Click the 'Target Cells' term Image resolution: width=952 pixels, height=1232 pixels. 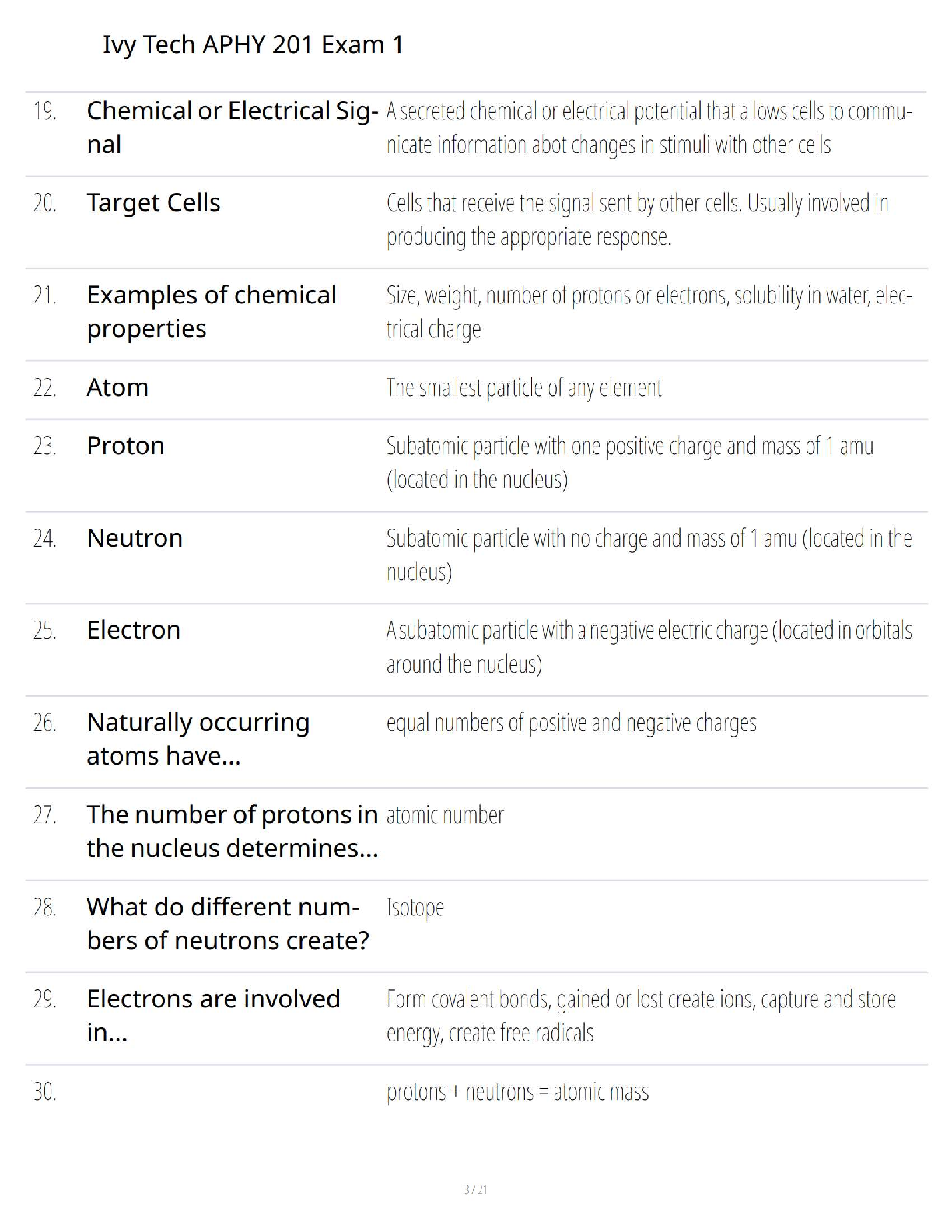[x=153, y=202]
